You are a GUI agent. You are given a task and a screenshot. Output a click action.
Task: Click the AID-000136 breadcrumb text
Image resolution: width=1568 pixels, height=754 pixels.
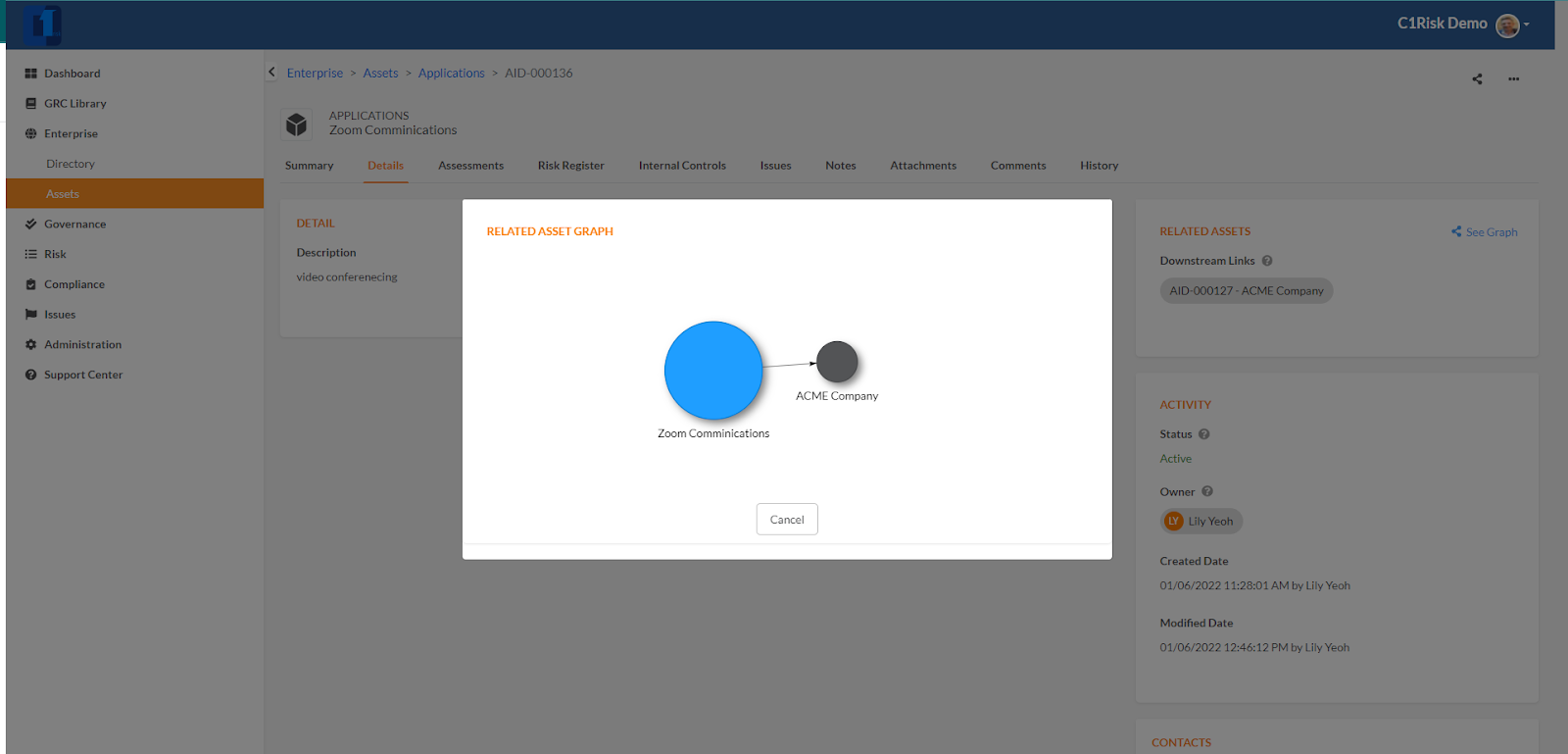click(x=539, y=74)
